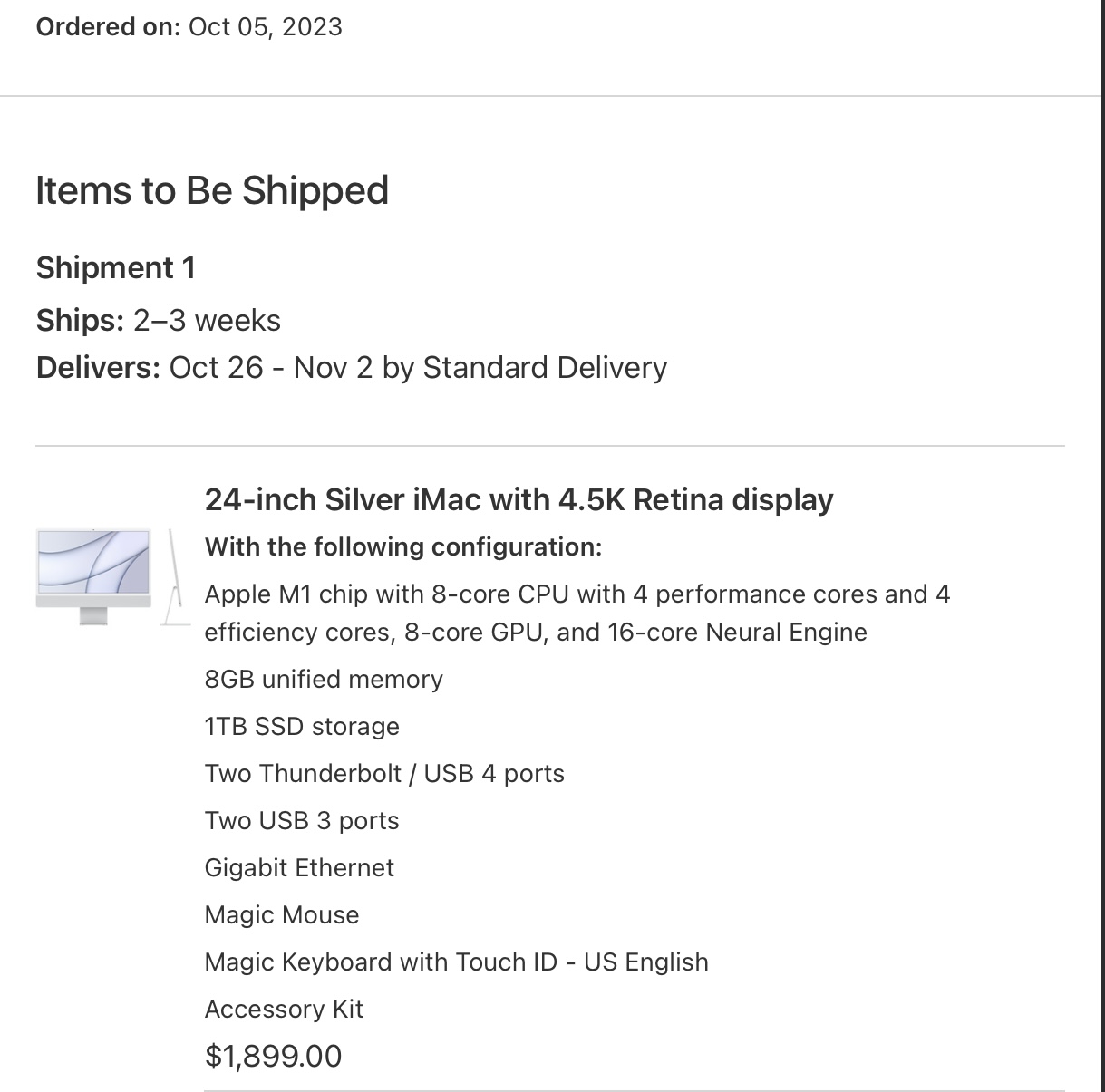Click the $1,899.00 price
Image resolution: width=1105 pixels, height=1092 pixels.
pos(273,1057)
